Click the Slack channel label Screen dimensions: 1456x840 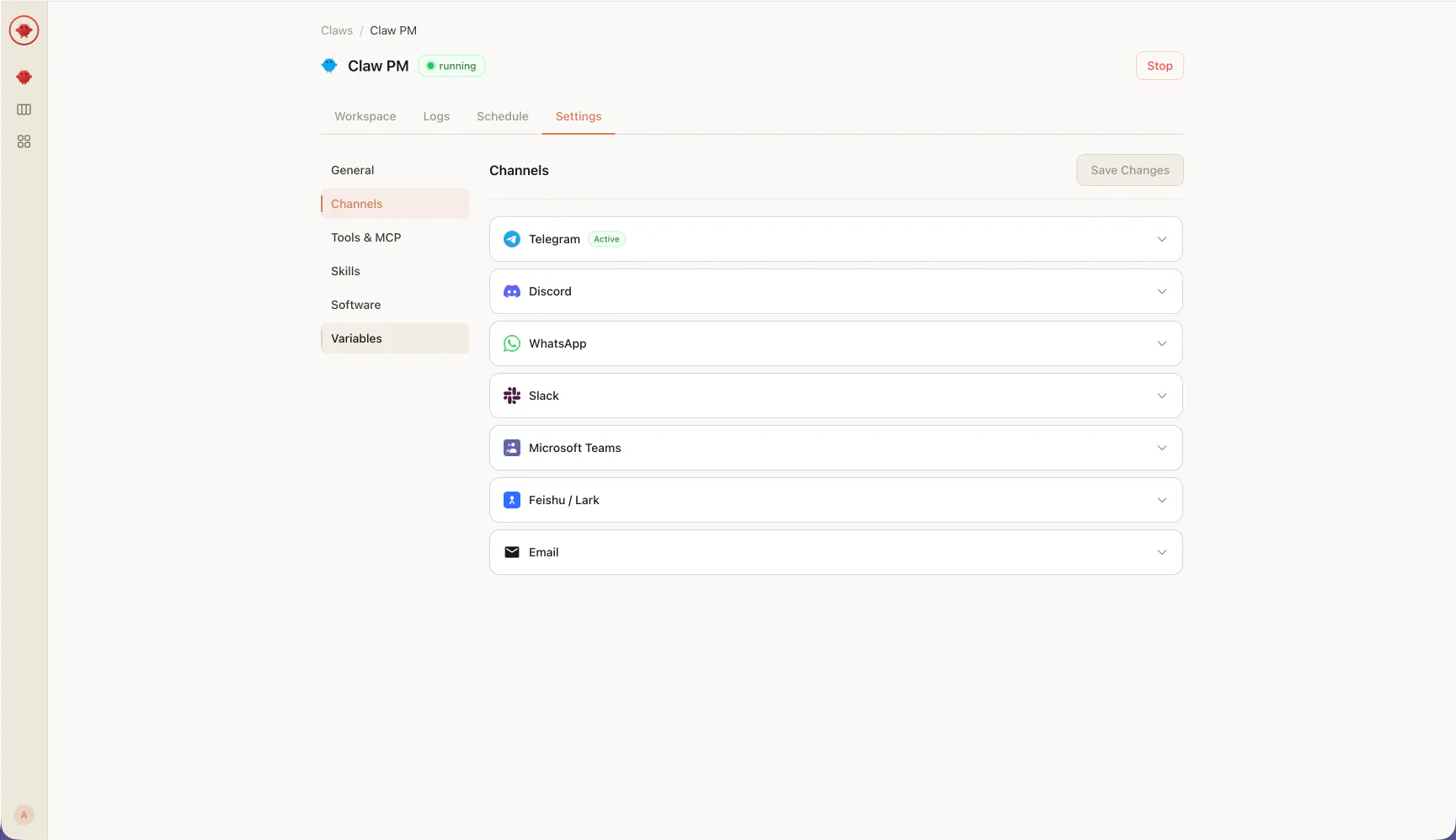(544, 396)
